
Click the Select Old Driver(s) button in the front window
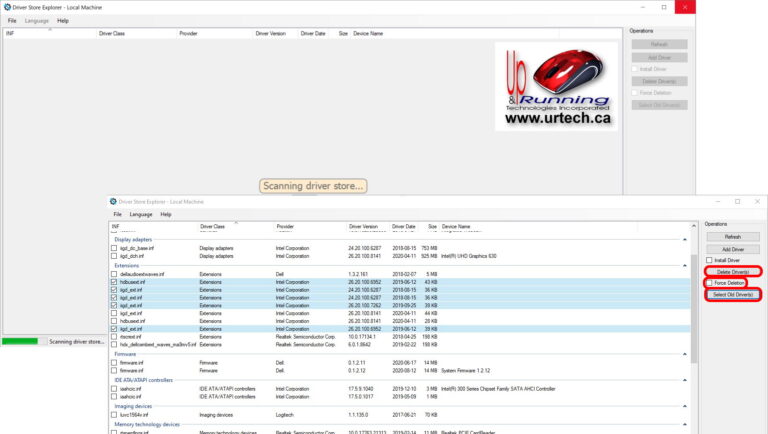(733, 294)
